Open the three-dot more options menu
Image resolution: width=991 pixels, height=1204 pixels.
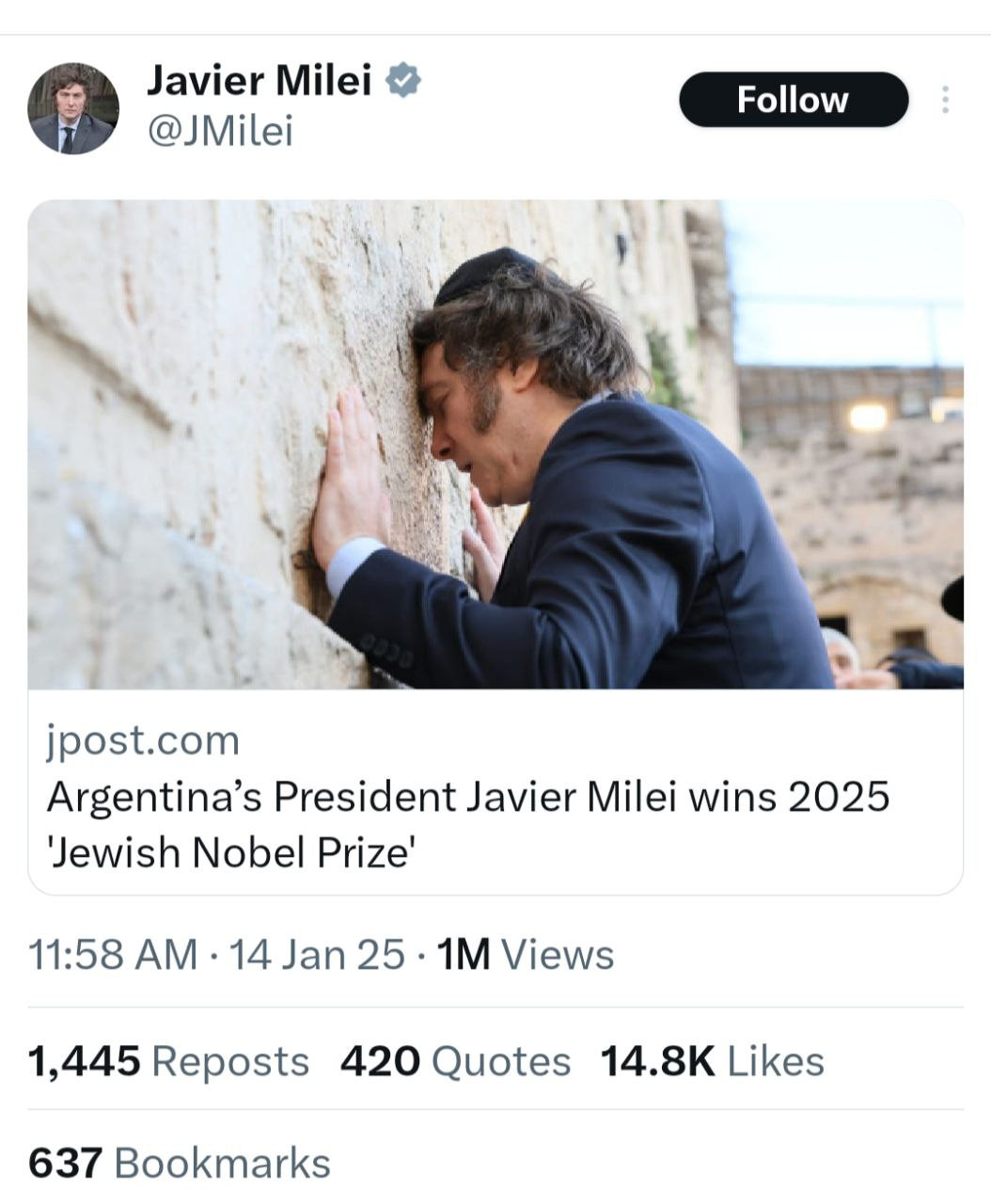pos(945,100)
